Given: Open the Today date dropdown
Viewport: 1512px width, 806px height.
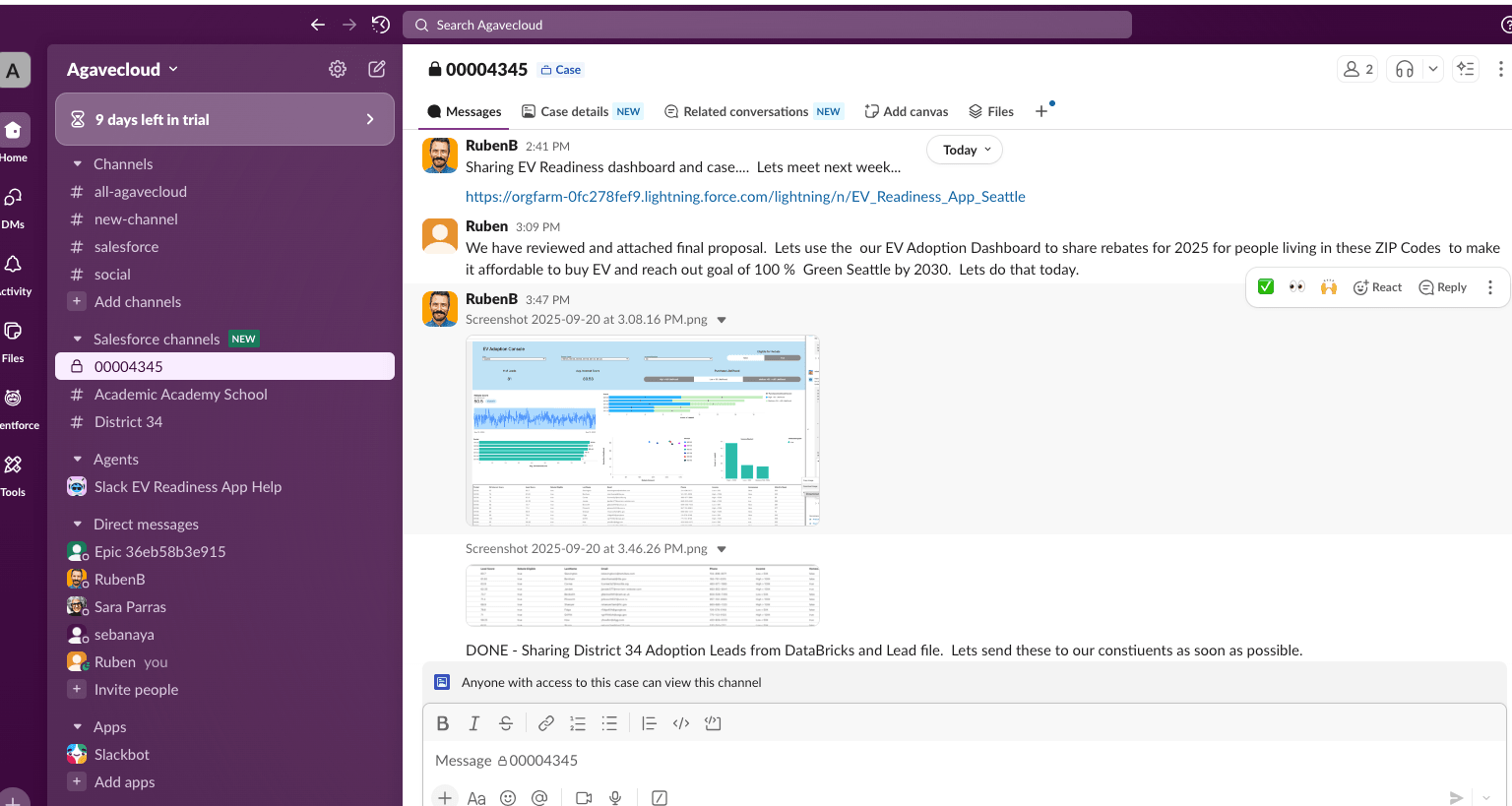Looking at the screenshot, I should point(965,150).
